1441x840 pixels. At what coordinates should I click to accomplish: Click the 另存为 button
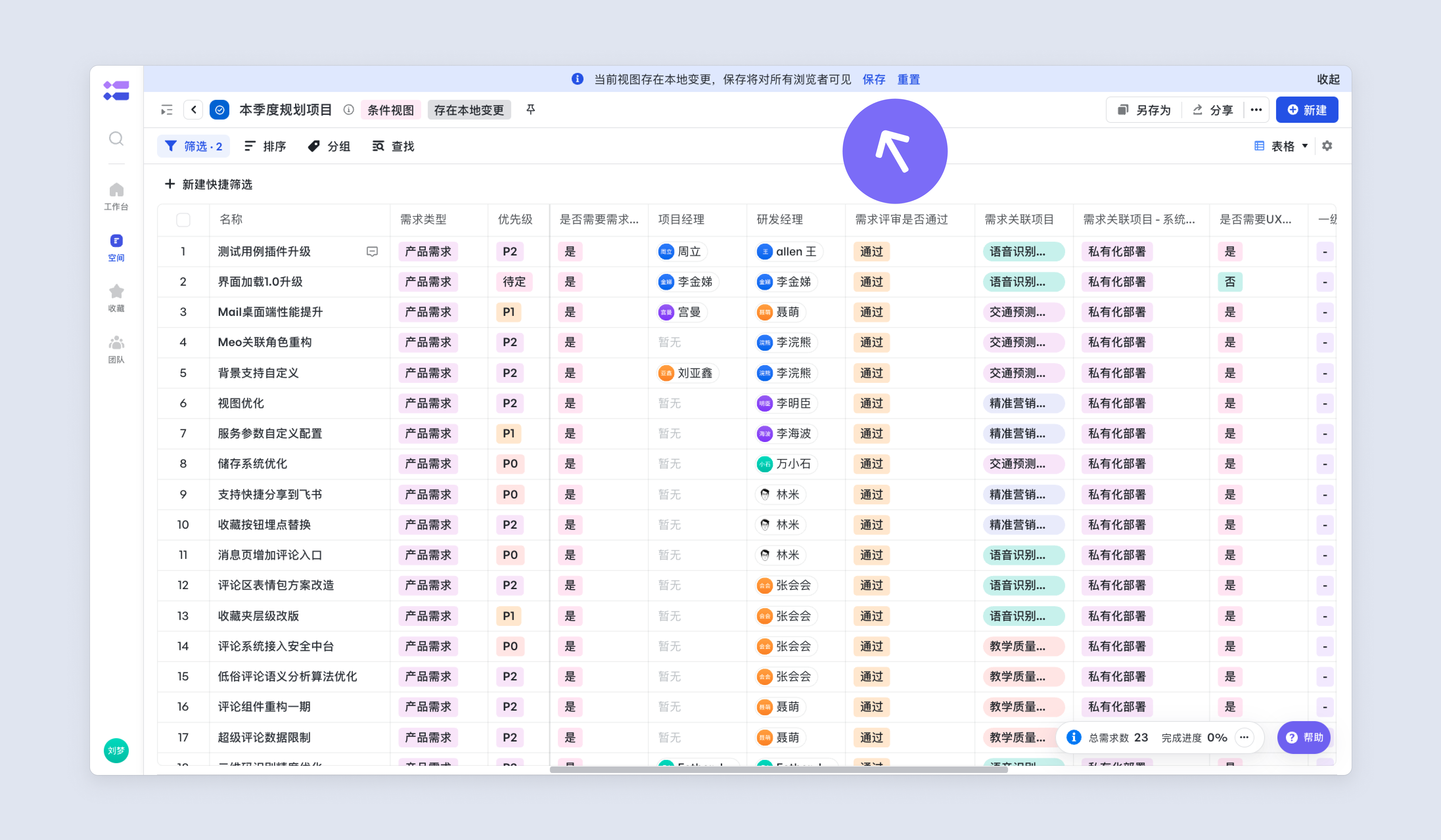[x=1144, y=110]
